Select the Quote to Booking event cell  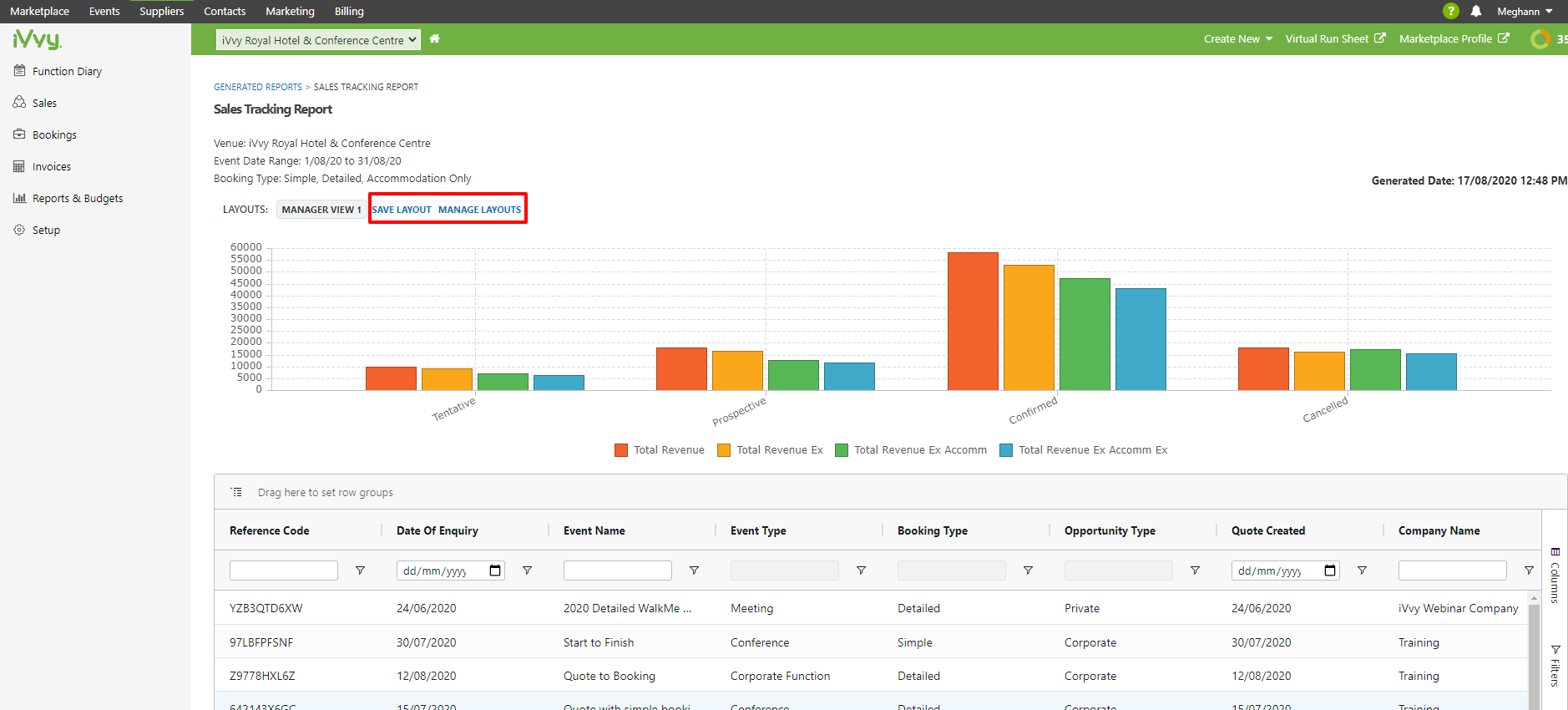(609, 676)
